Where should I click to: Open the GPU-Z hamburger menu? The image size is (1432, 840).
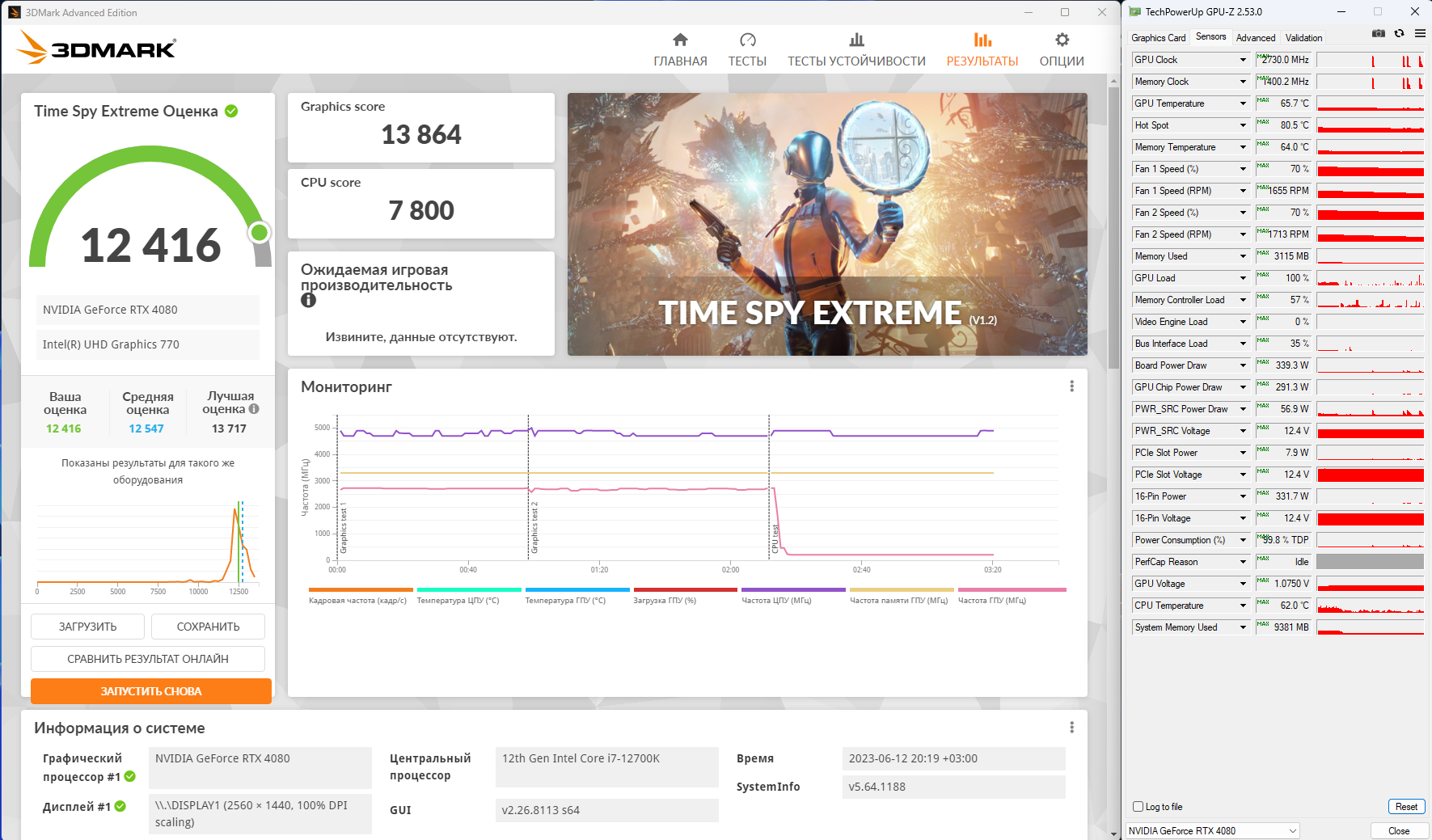click(1420, 34)
